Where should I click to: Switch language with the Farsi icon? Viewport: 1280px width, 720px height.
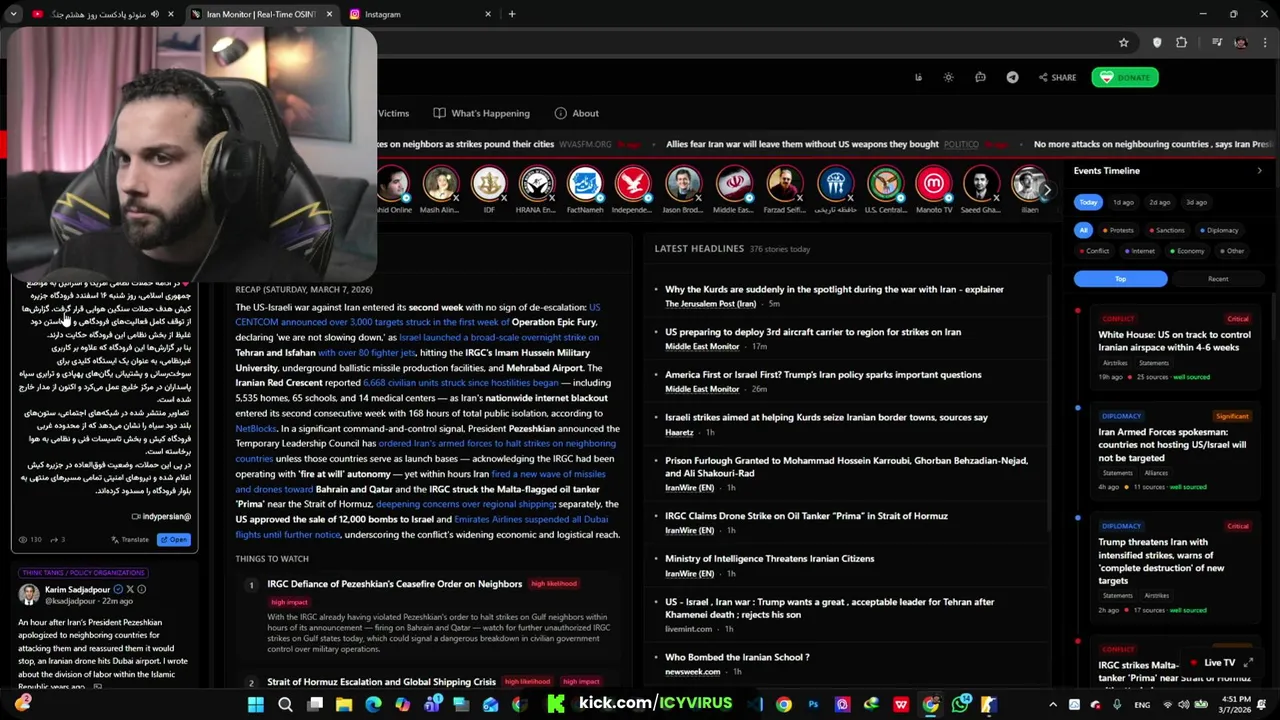click(918, 77)
